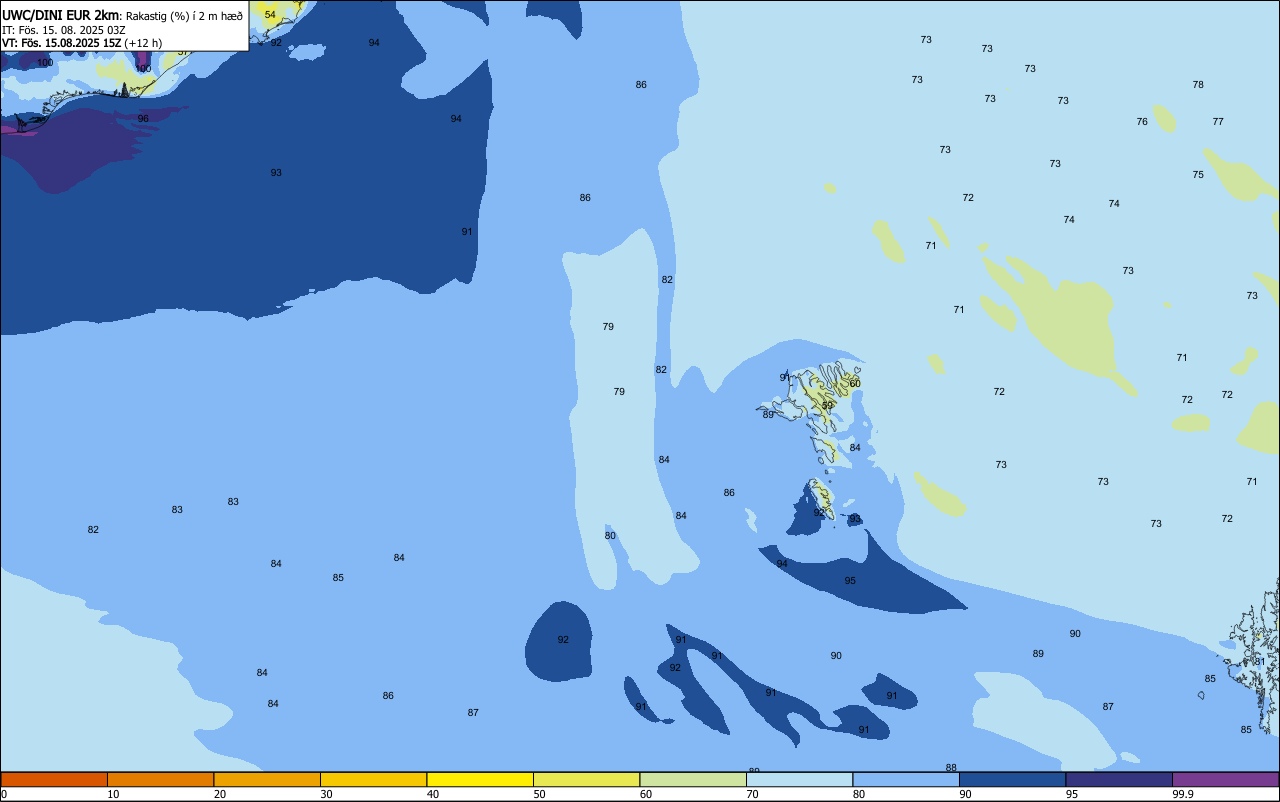Pick the 60–70 pale green legend swatch
This screenshot has width=1280, height=802.
click(x=693, y=779)
